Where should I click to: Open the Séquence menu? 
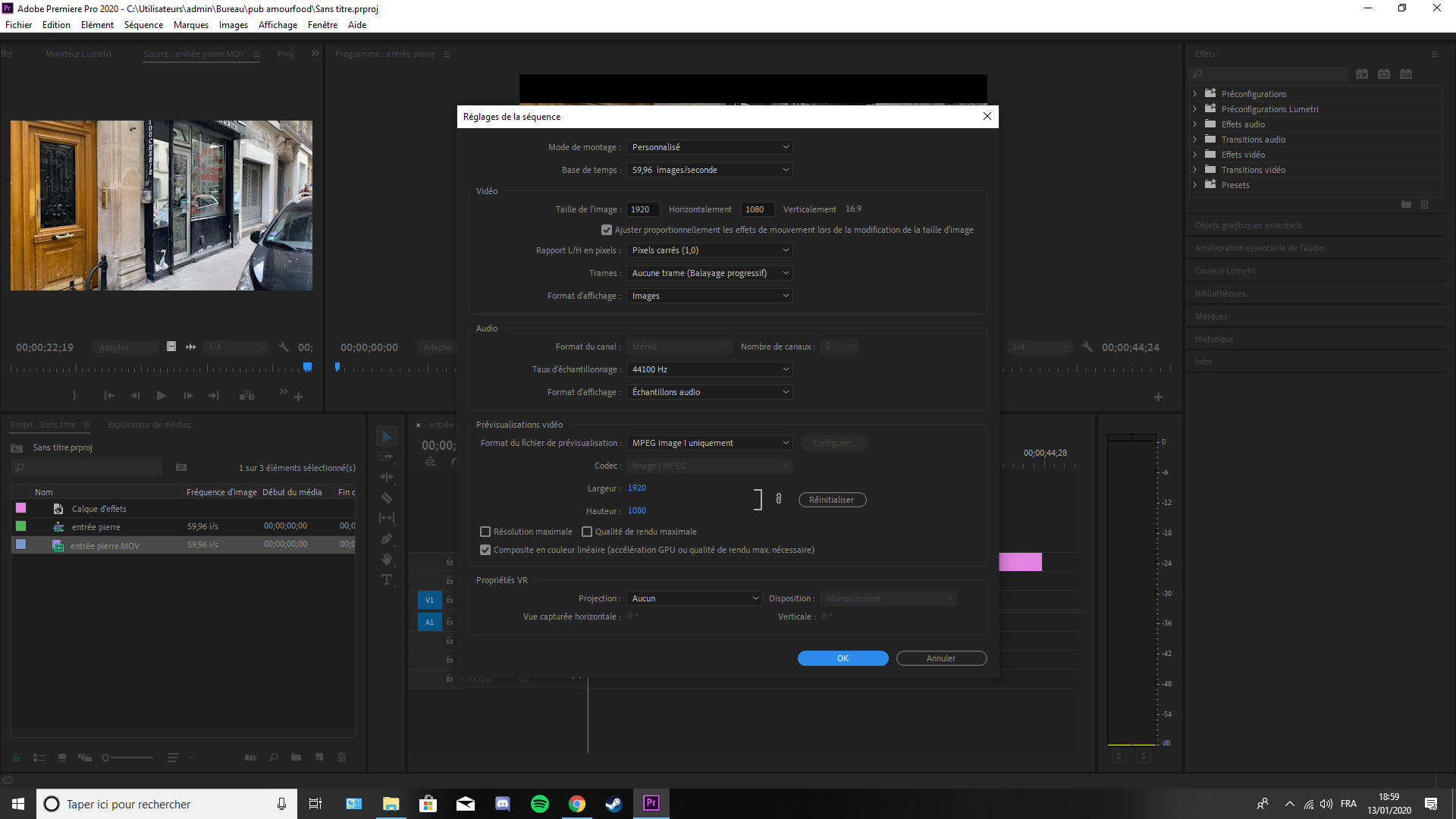143,25
